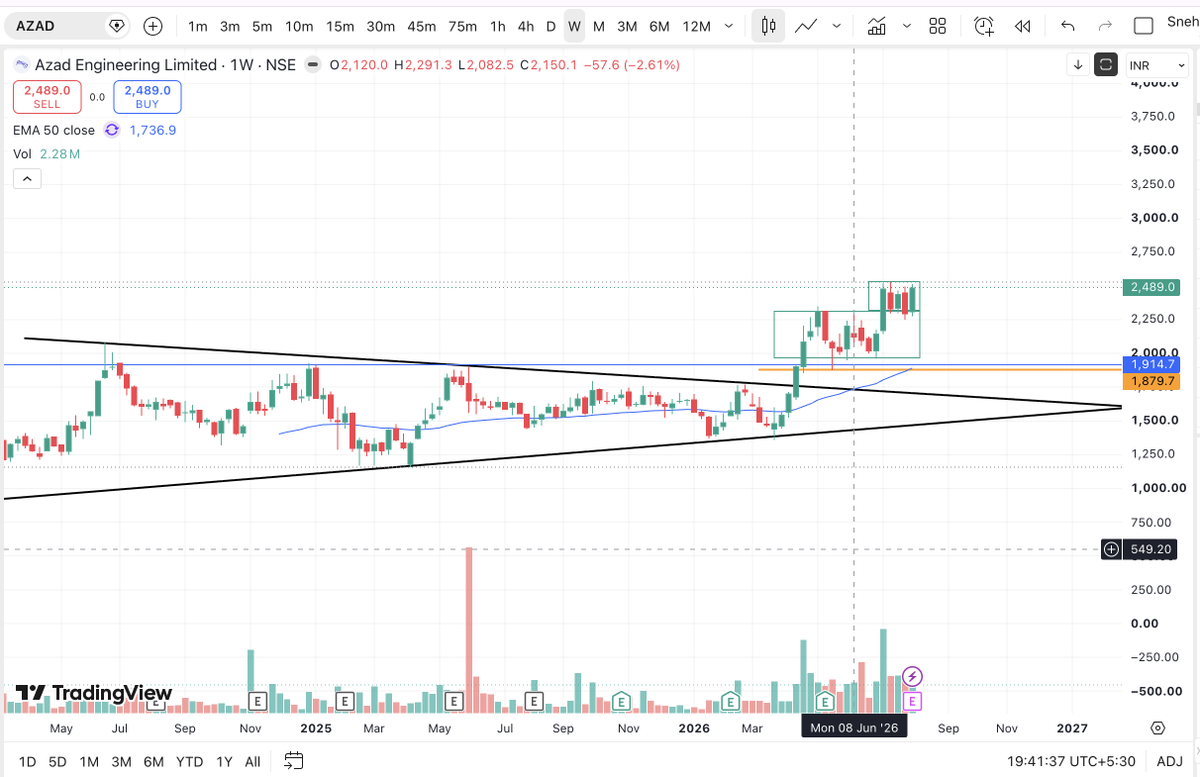The width and height of the screenshot is (1200, 777).
Task: Select the 1Y date range
Action: coord(224,762)
